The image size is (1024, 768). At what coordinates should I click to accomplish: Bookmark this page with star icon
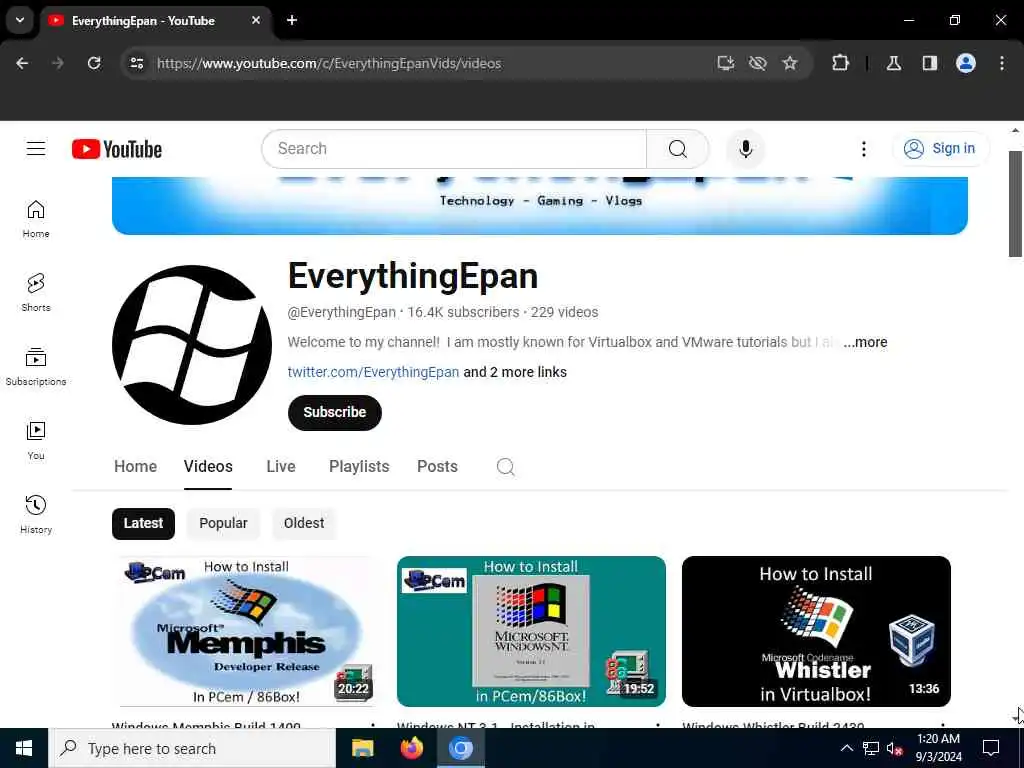point(790,63)
